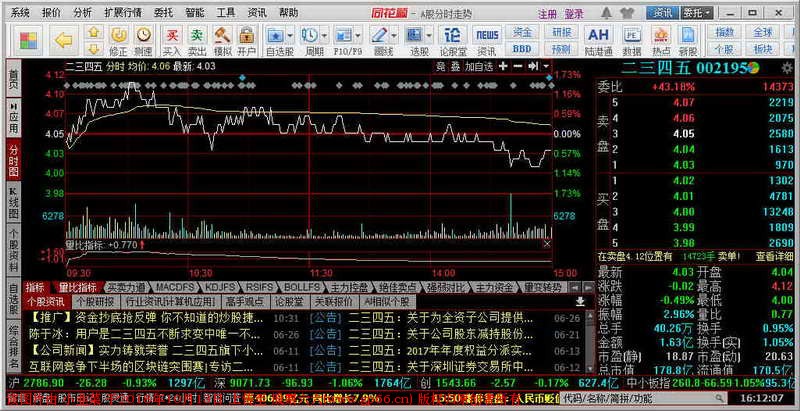Viewport: 800px width, 411px height.
Task: Click the 卖出 (sell) toolbar icon
Action: pyautogui.click(x=196, y=38)
